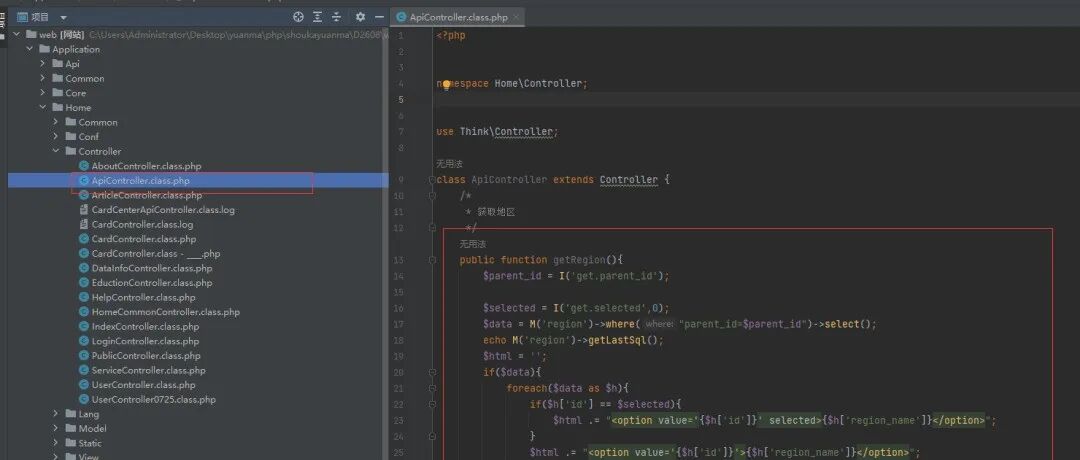Fold the if($data) block in gutter

pyautogui.click(x=432, y=373)
